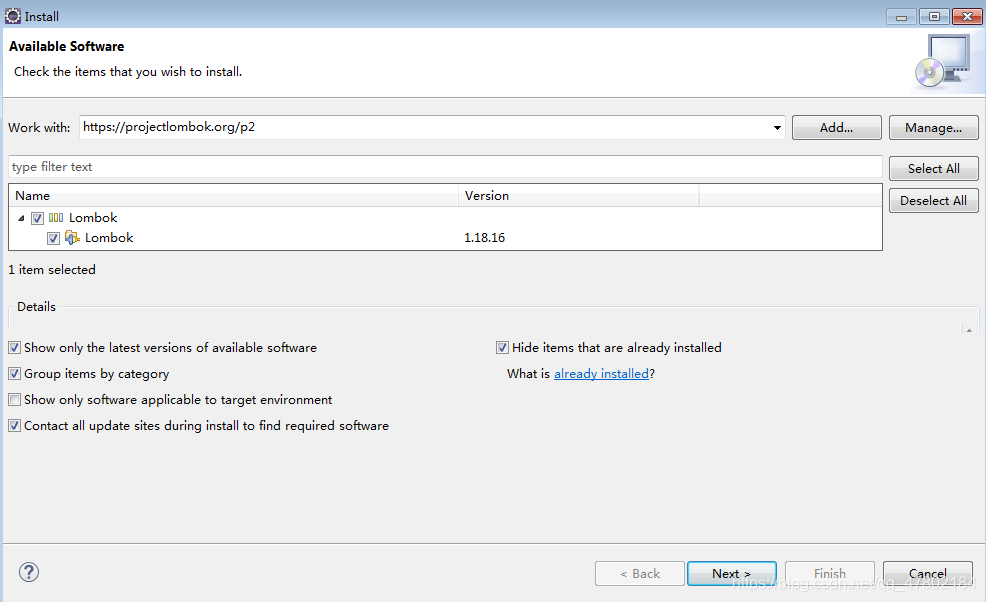Click the Eclipse icon in the Install title bar
Image resolution: width=986 pixels, height=602 pixels.
pyautogui.click(x=13, y=16)
